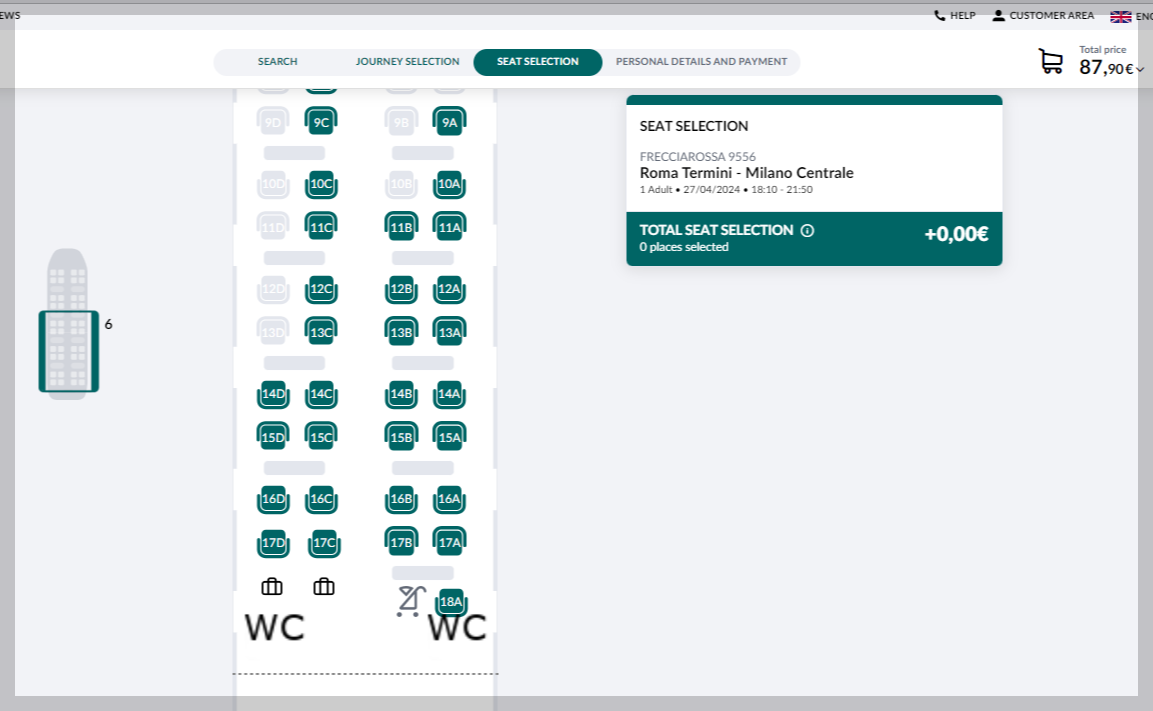Select seat 15C
Image resolution: width=1153 pixels, height=711 pixels.
tap(321, 437)
